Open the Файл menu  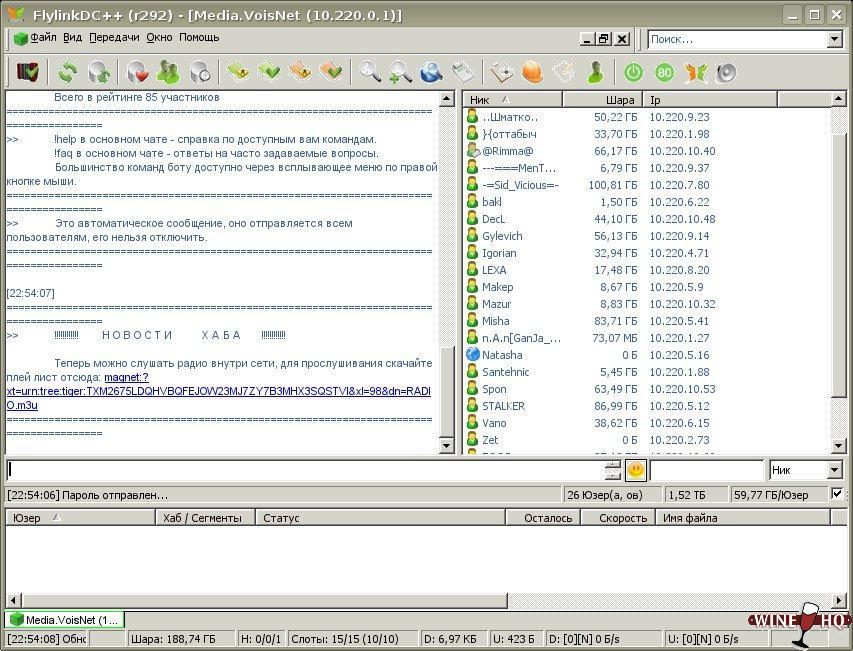[43, 38]
